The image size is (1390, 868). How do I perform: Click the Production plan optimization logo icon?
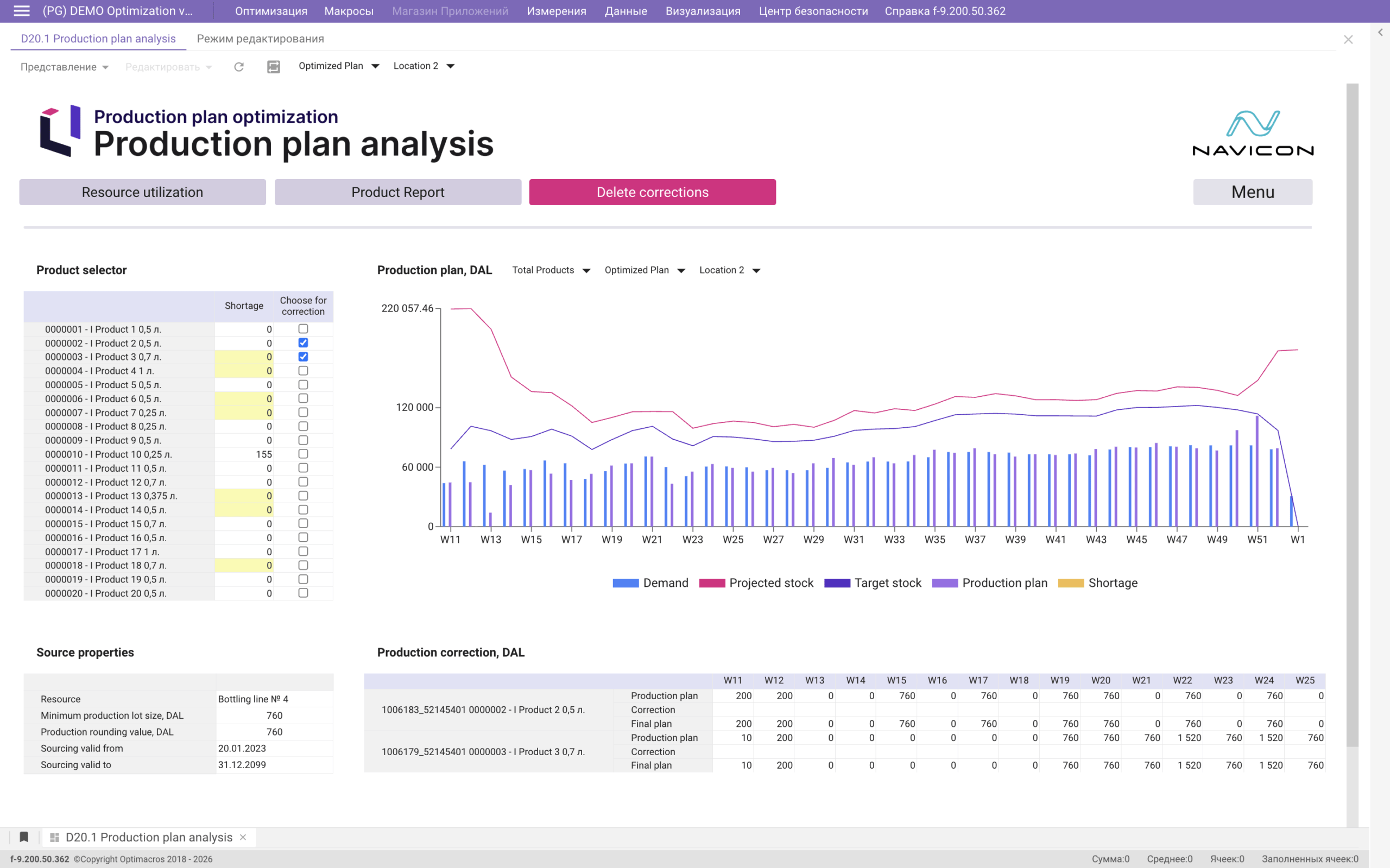60,131
